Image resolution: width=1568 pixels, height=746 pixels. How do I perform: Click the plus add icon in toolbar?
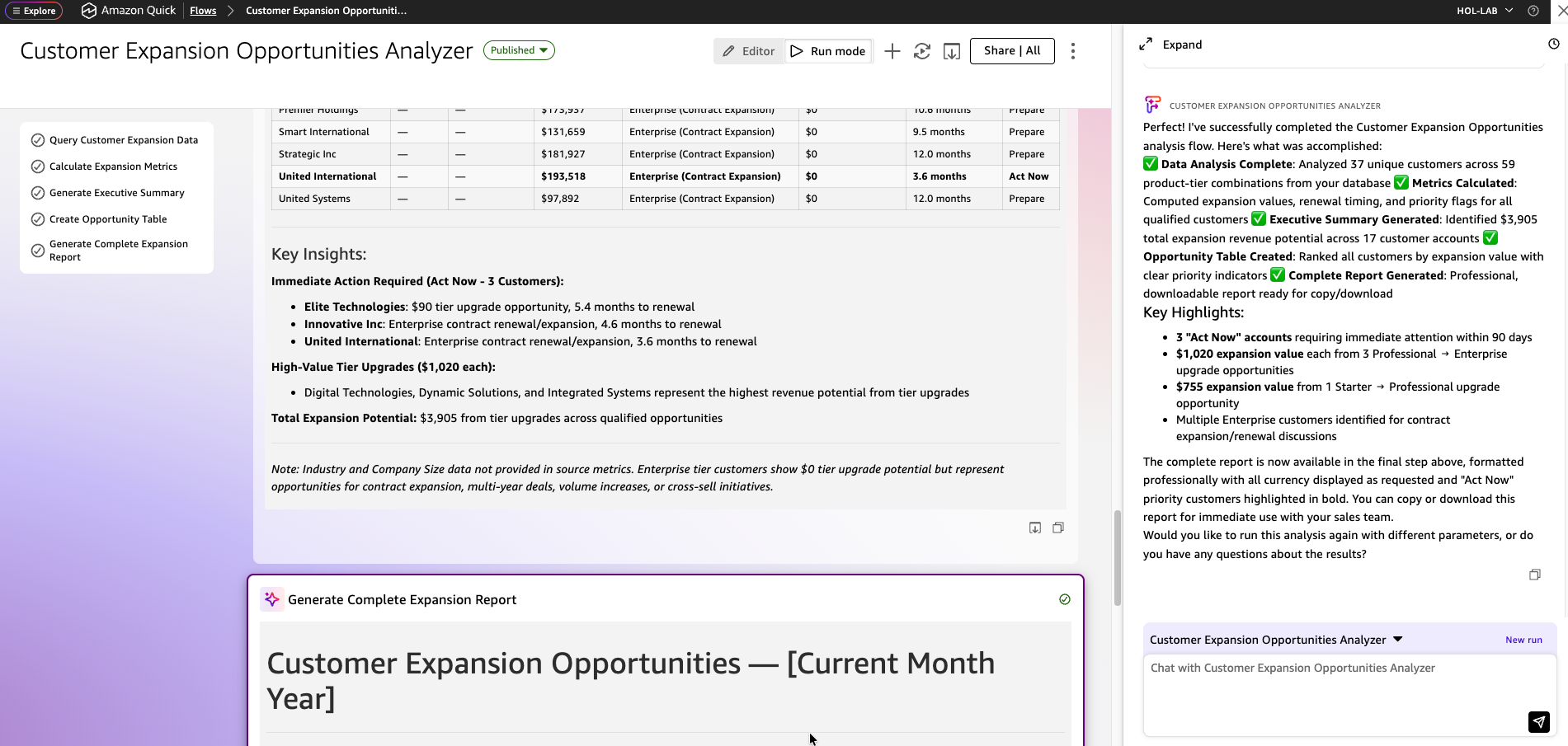pos(892,51)
